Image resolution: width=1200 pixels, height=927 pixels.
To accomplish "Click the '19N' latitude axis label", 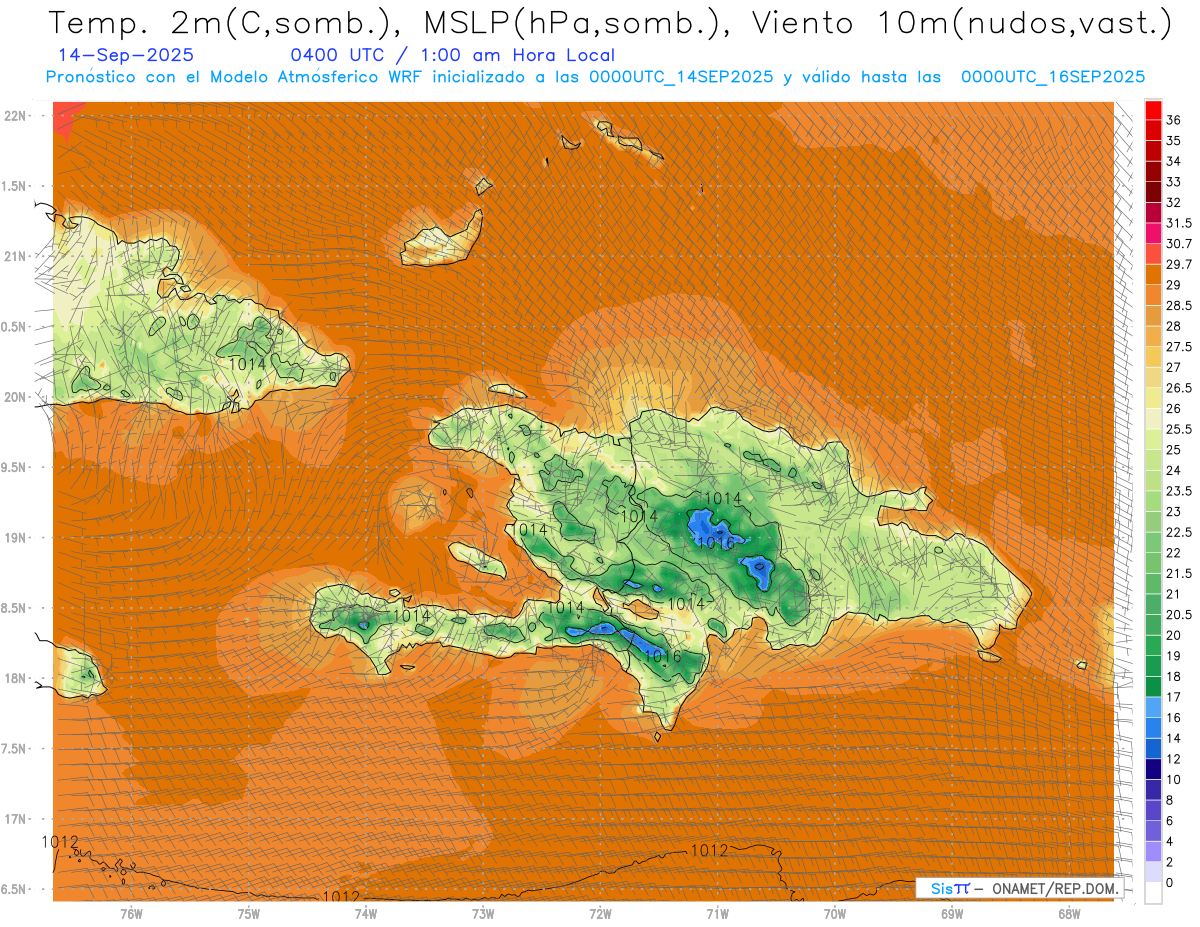I will (x=16, y=538).
